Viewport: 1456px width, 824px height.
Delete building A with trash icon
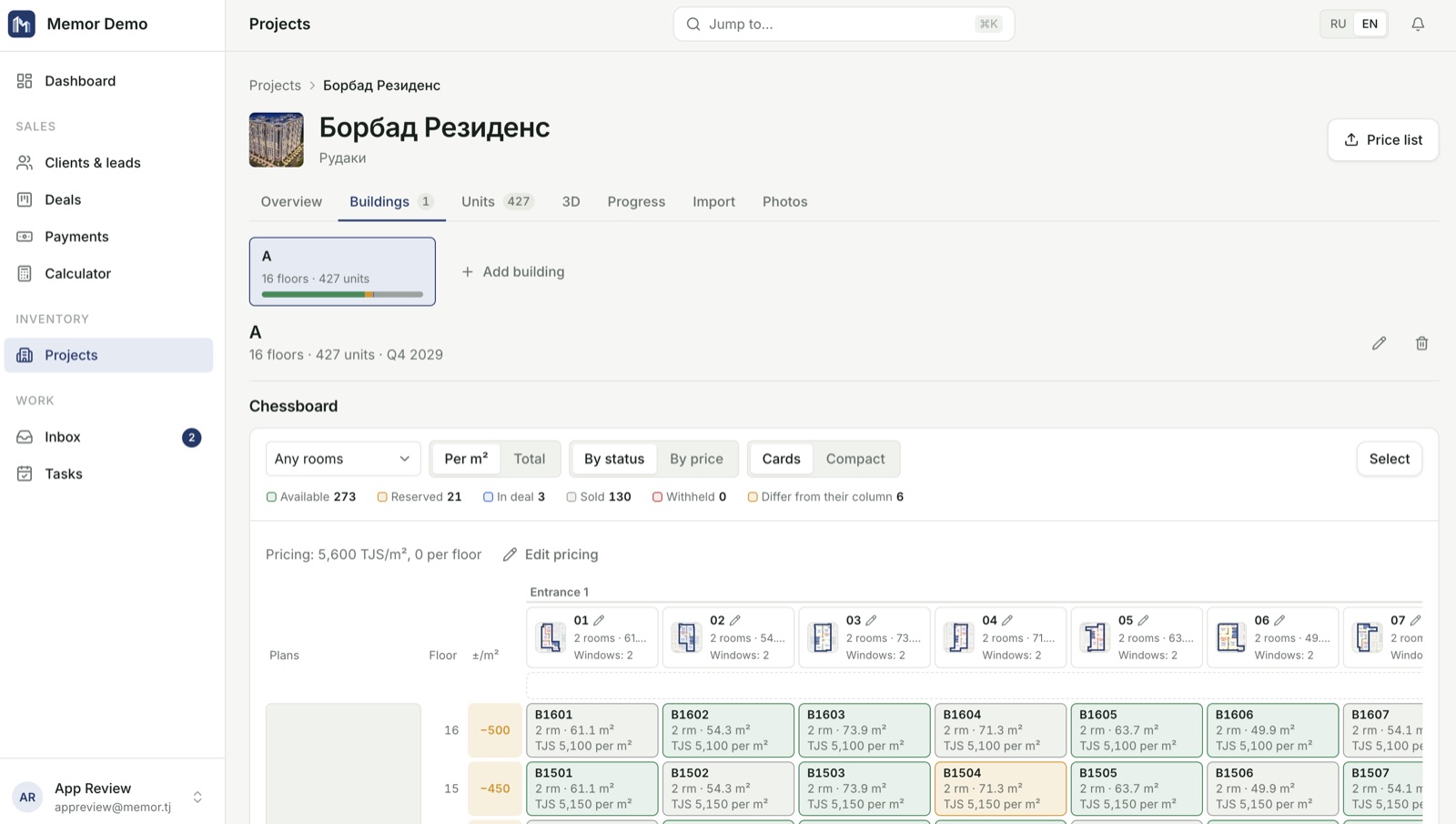[1421, 343]
